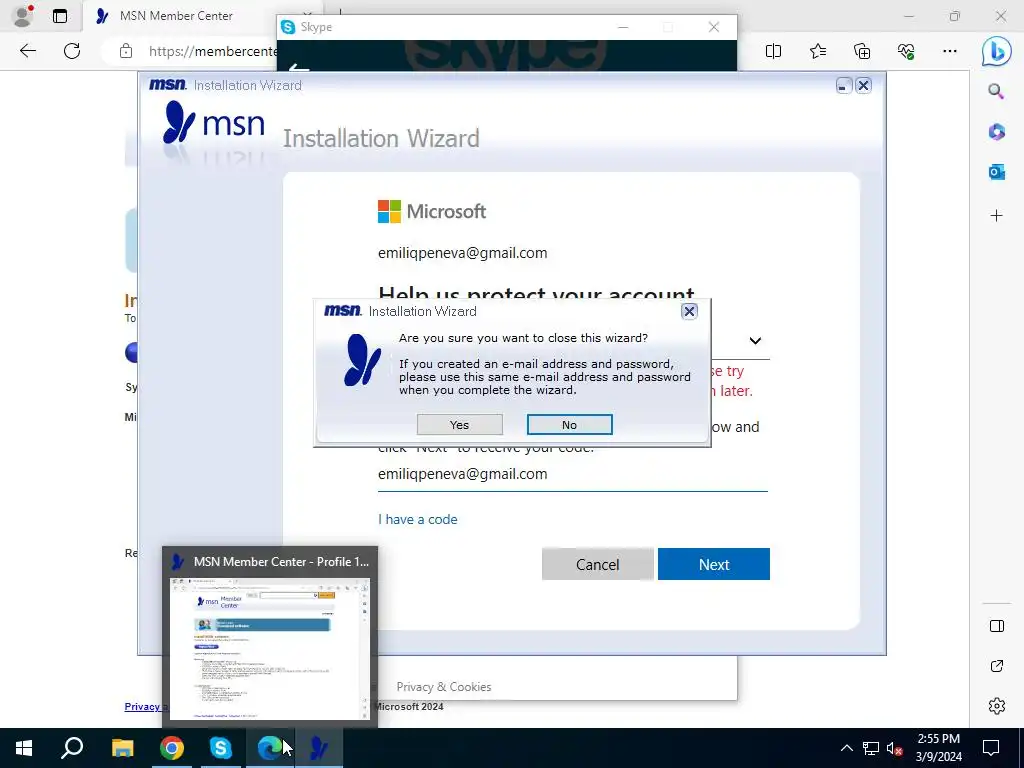Viewport: 1024px width, 768px height.
Task: Click the Privacy link on the MSN page
Action: click(144, 707)
